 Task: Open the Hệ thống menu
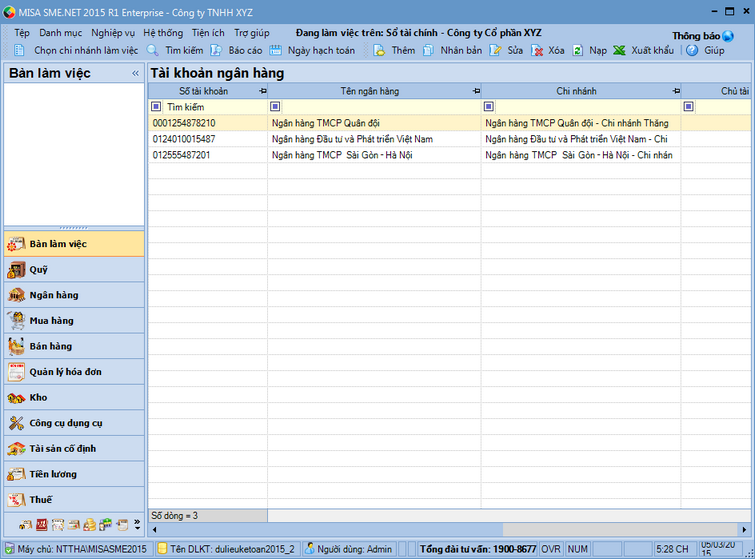(163, 33)
